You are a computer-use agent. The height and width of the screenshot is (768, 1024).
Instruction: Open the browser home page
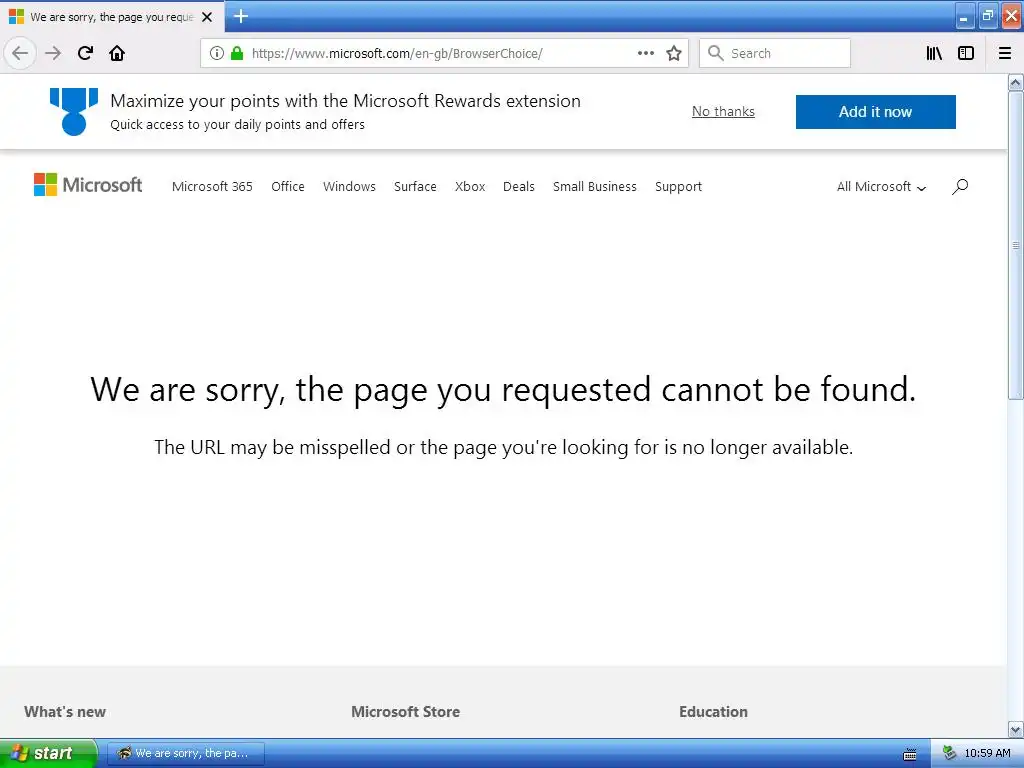coord(117,53)
